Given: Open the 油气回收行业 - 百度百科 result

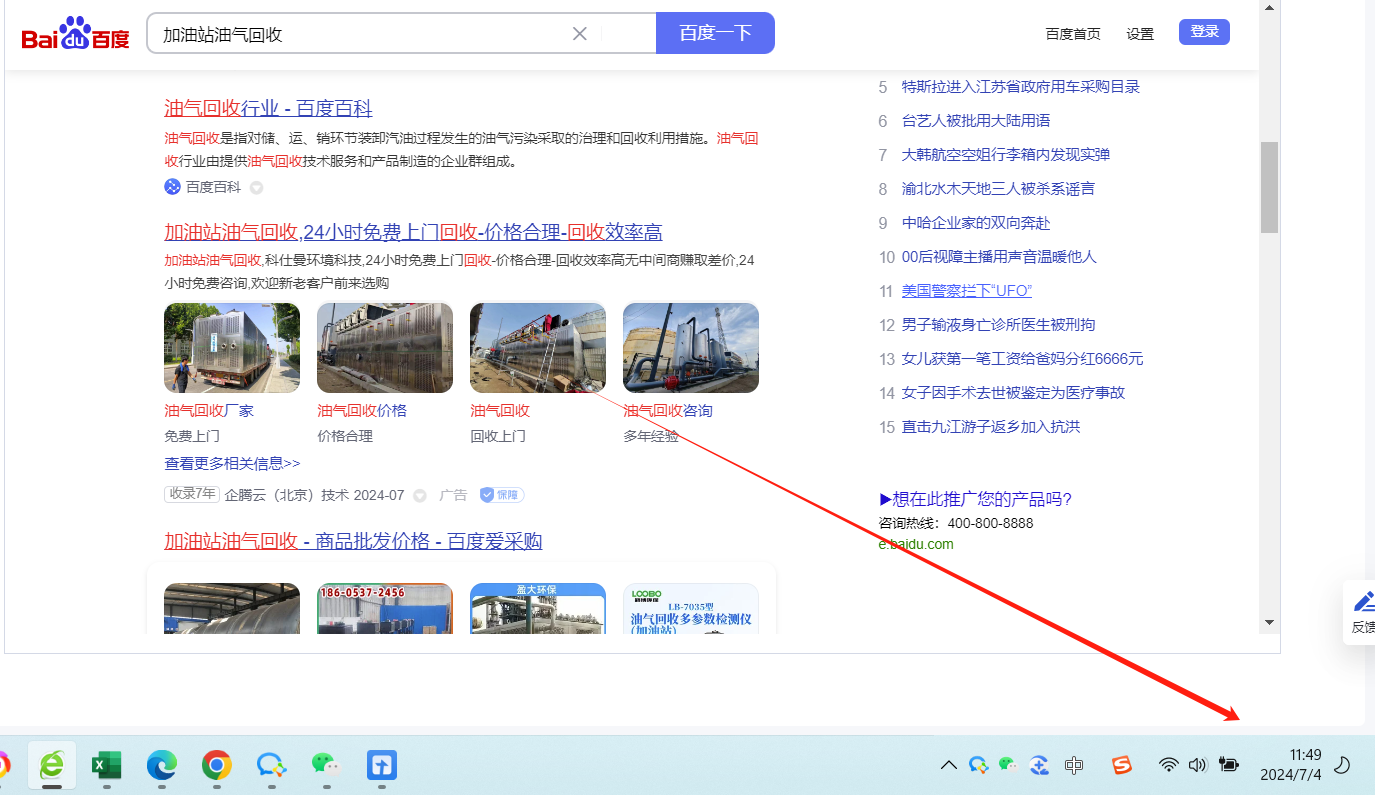Looking at the screenshot, I should click(x=268, y=108).
